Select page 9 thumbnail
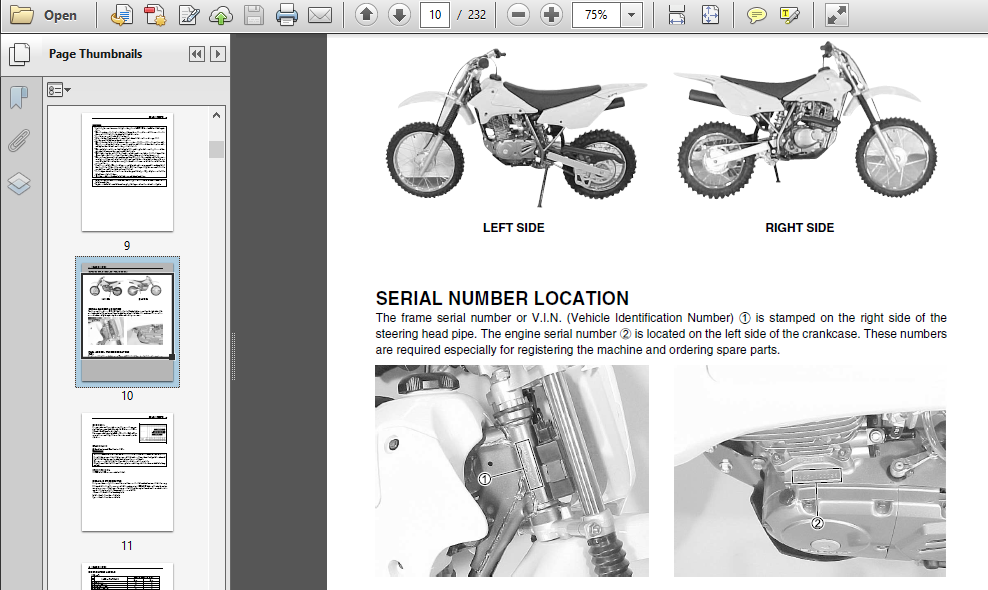Viewport: 988px width, 590px height. [127, 172]
